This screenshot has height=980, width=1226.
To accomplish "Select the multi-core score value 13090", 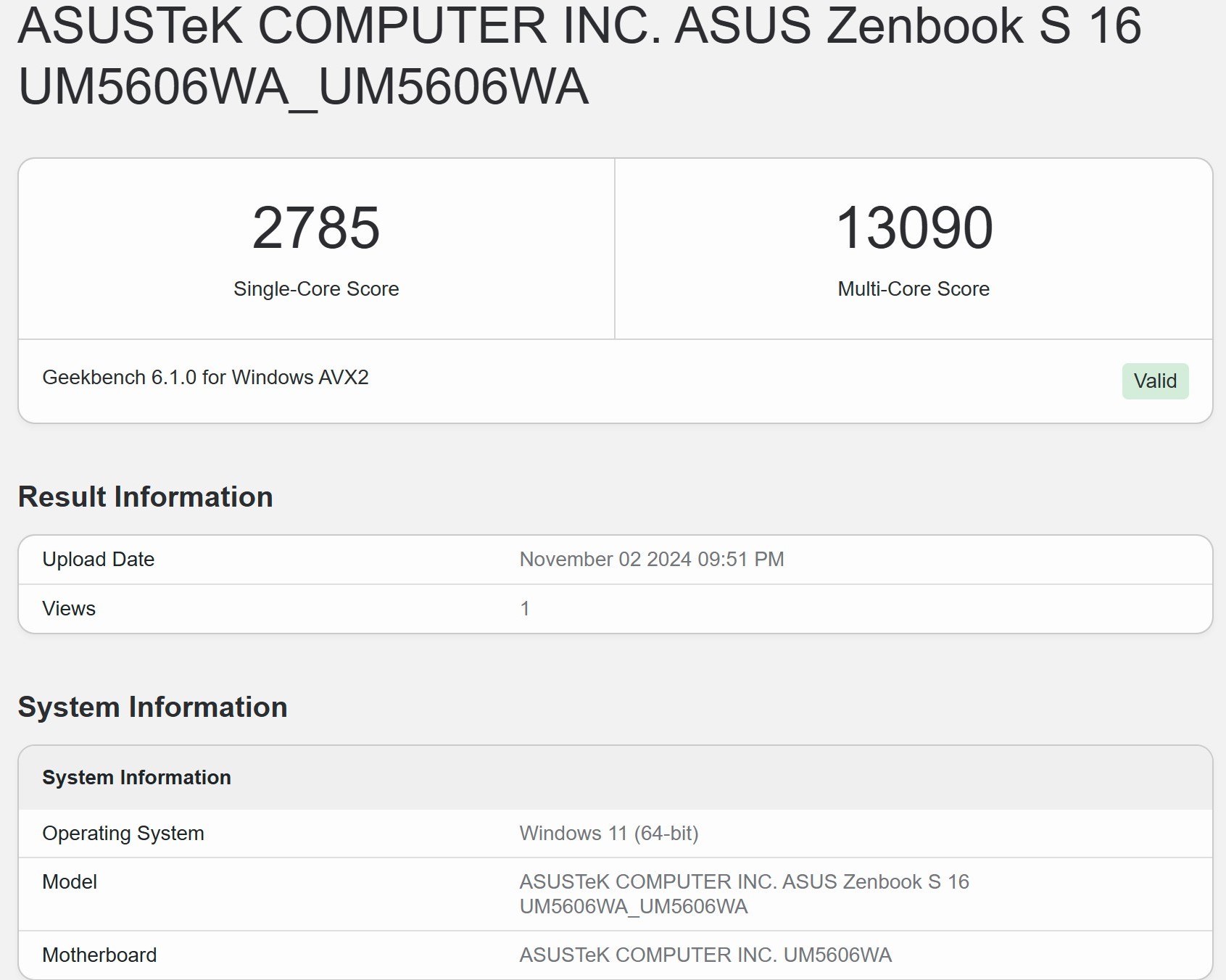I will coord(914,228).
